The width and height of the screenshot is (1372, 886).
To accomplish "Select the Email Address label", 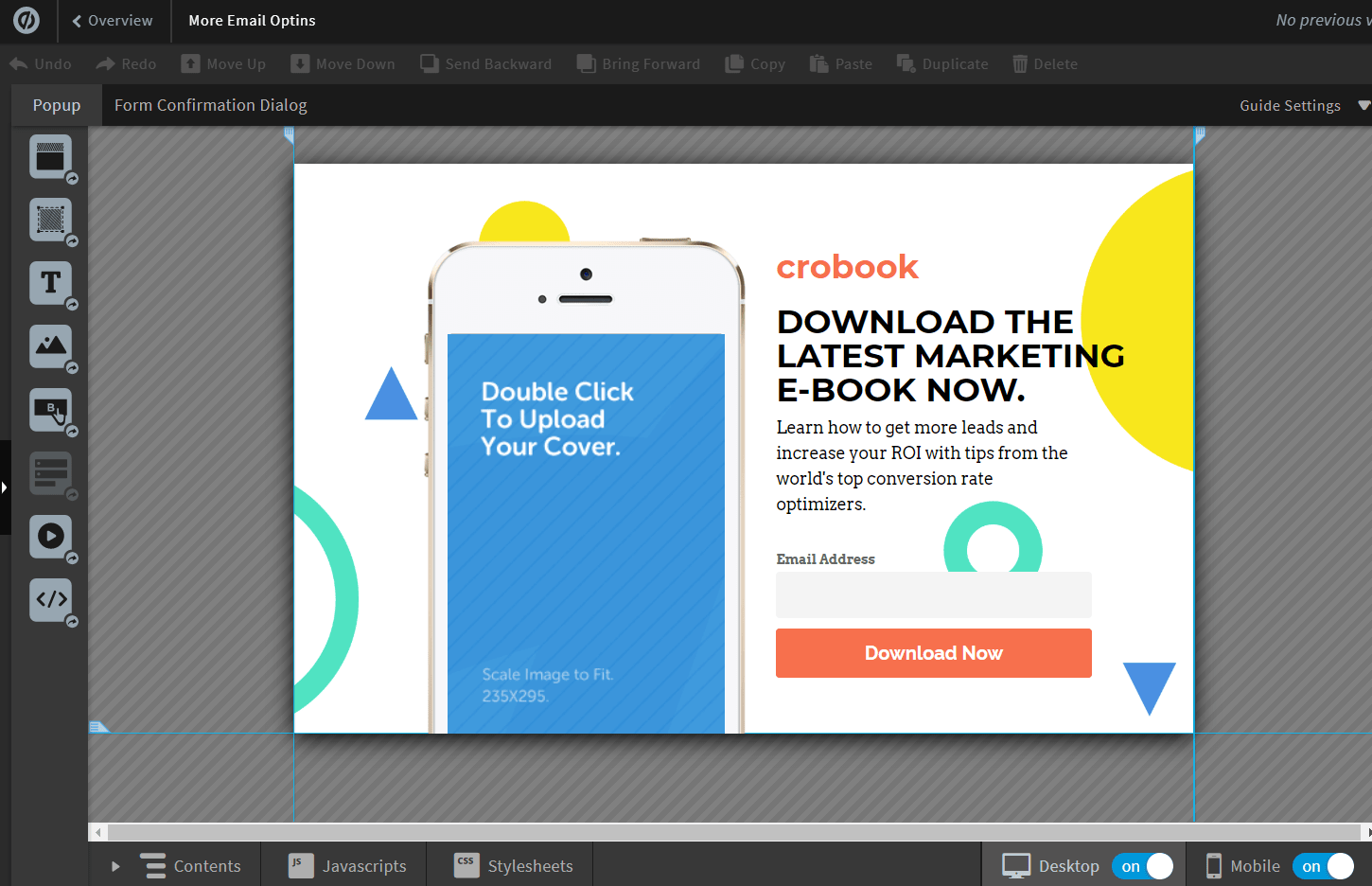I will (825, 559).
